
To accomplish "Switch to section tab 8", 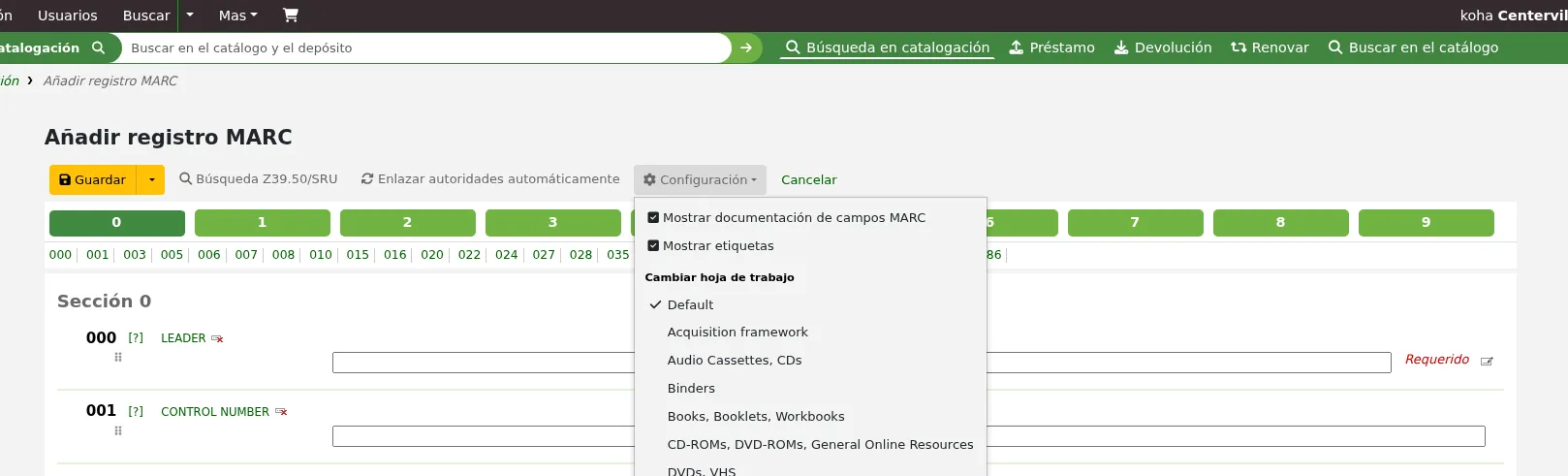I will coord(1281,223).
